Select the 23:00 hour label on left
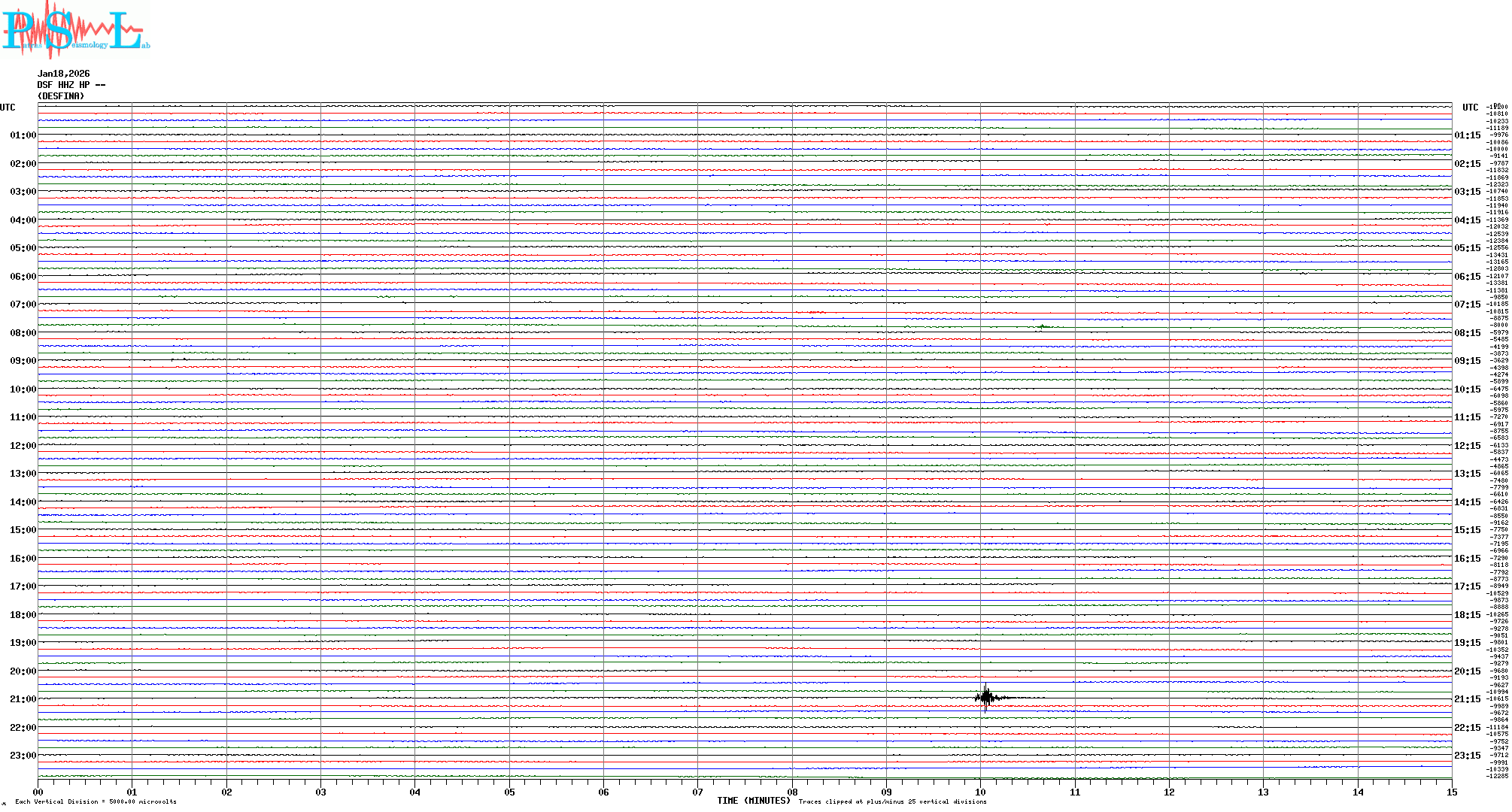Screen dimensions: 1512x812 point(23,756)
